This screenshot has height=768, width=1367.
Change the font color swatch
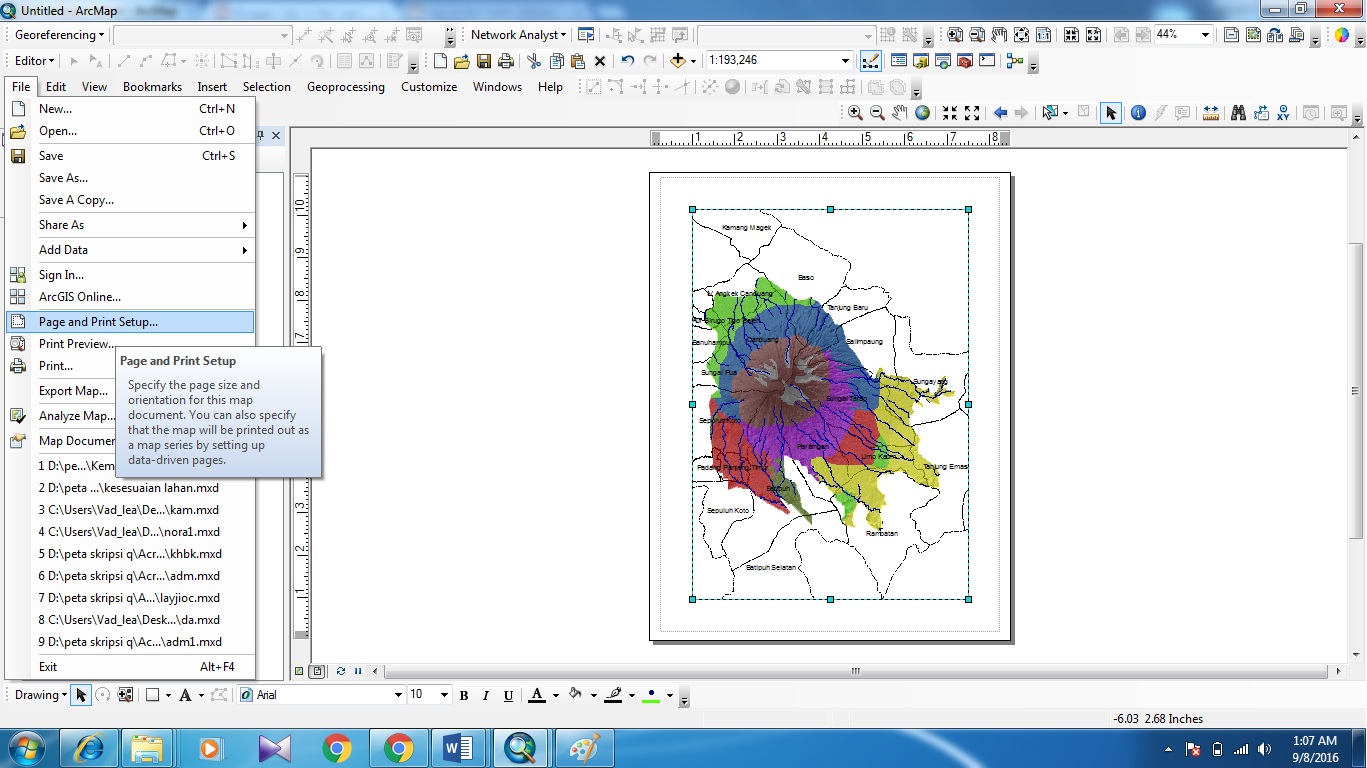tap(538, 694)
